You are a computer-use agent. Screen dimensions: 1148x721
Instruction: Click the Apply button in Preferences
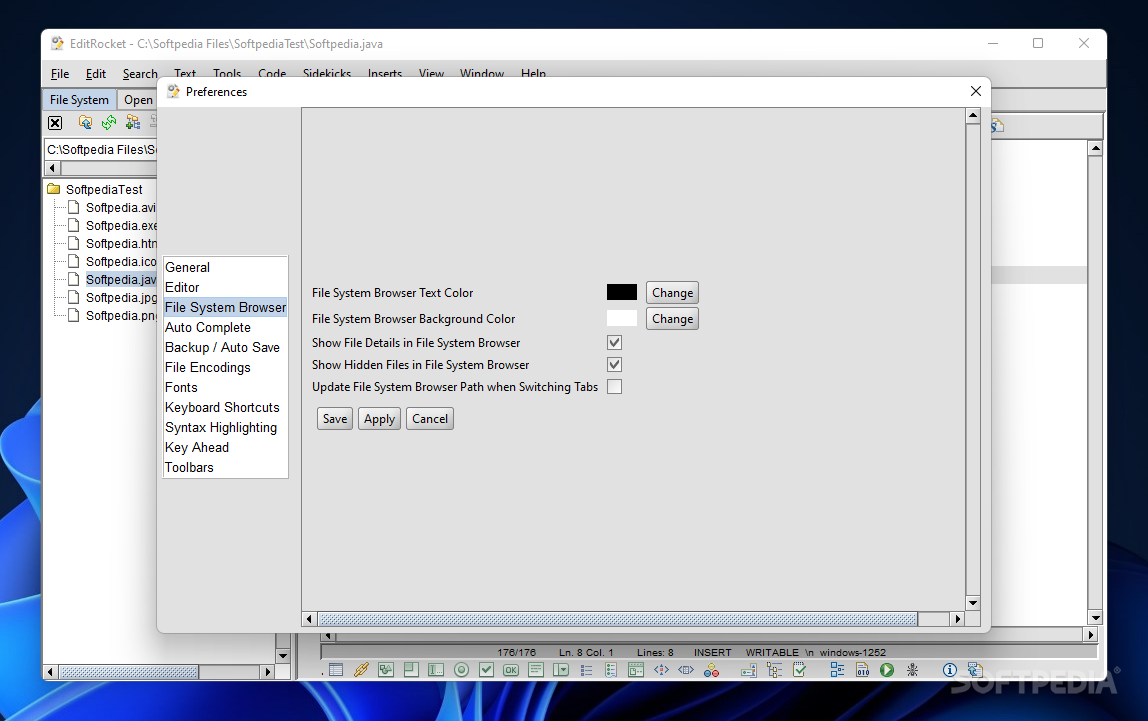point(379,419)
